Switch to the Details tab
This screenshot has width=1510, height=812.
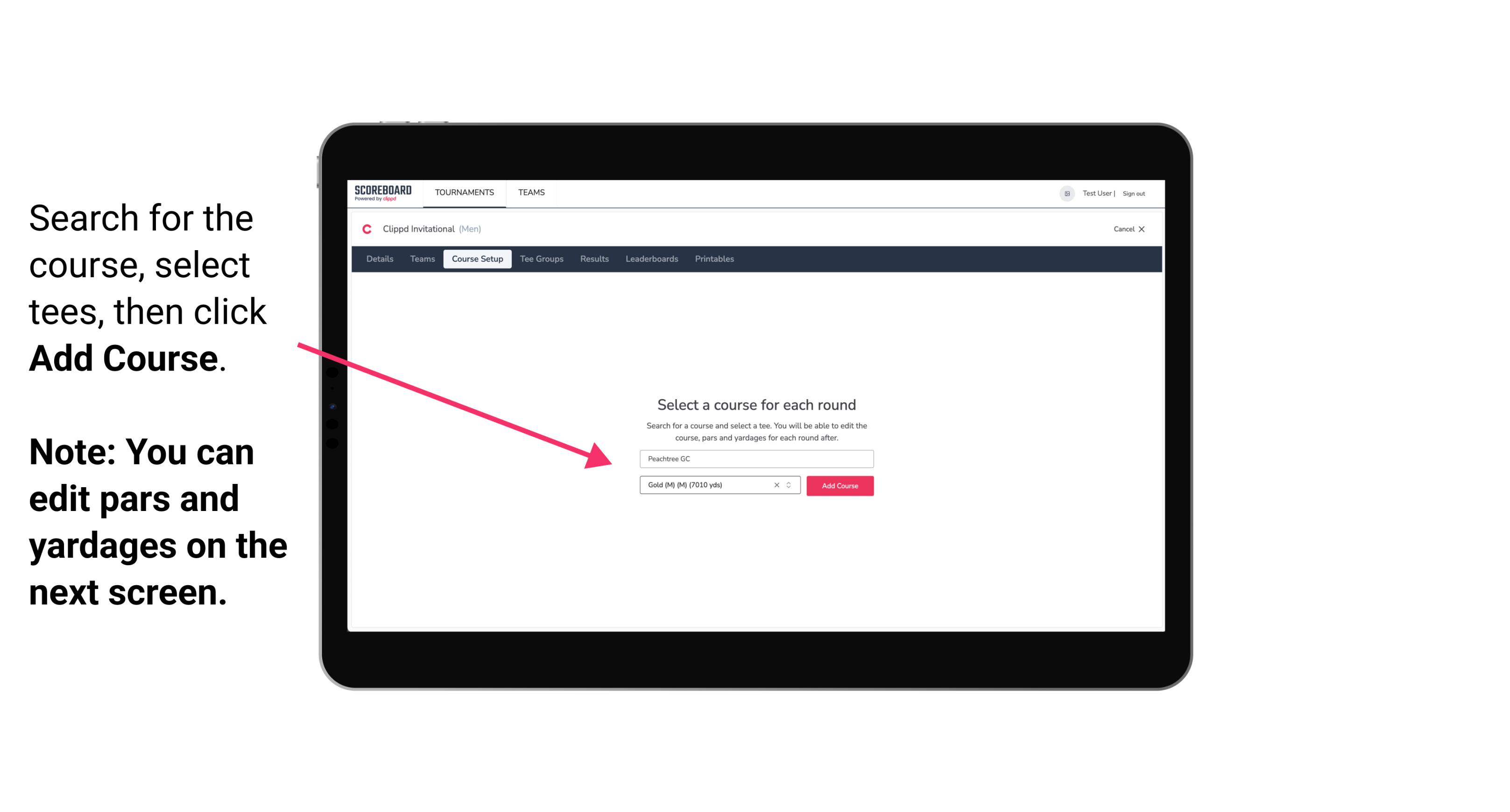click(378, 259)
